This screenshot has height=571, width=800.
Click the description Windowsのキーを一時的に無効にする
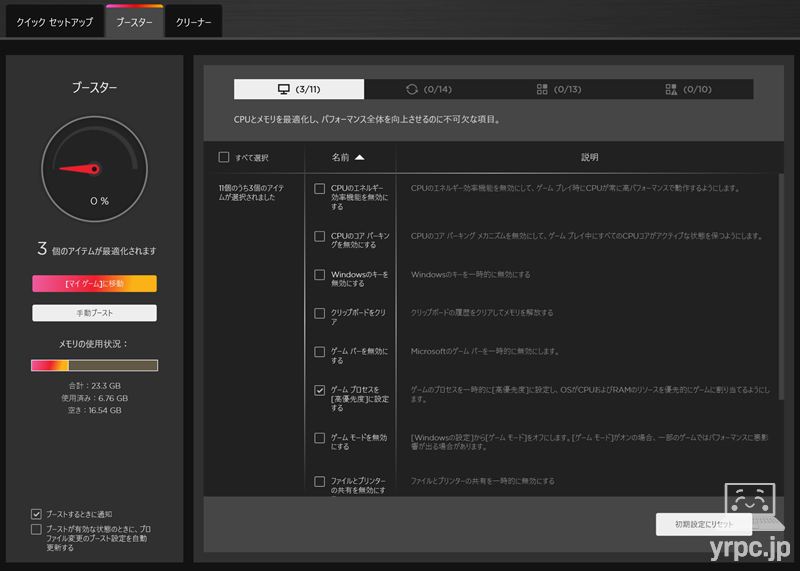click(470, 275)
